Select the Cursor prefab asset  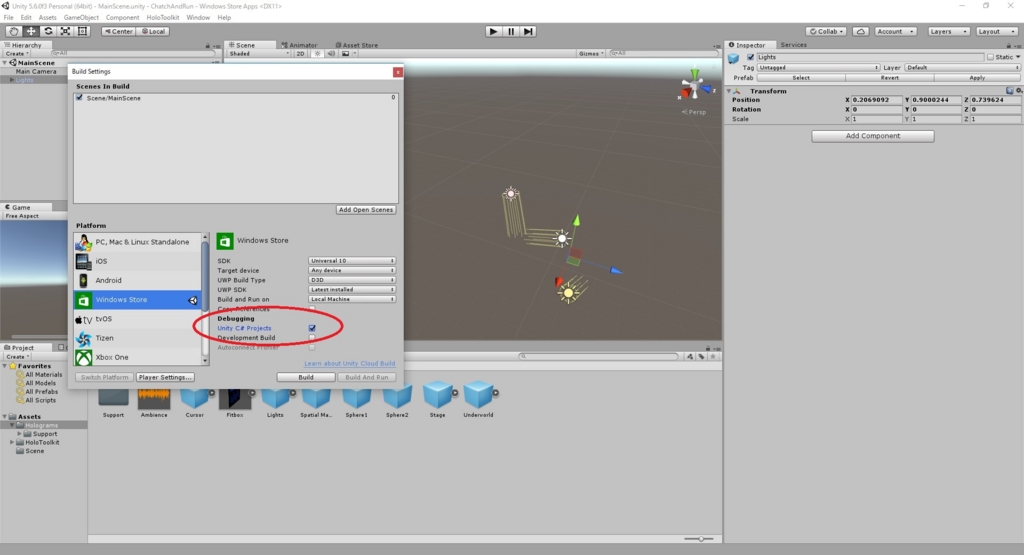[x=195, y=400]
